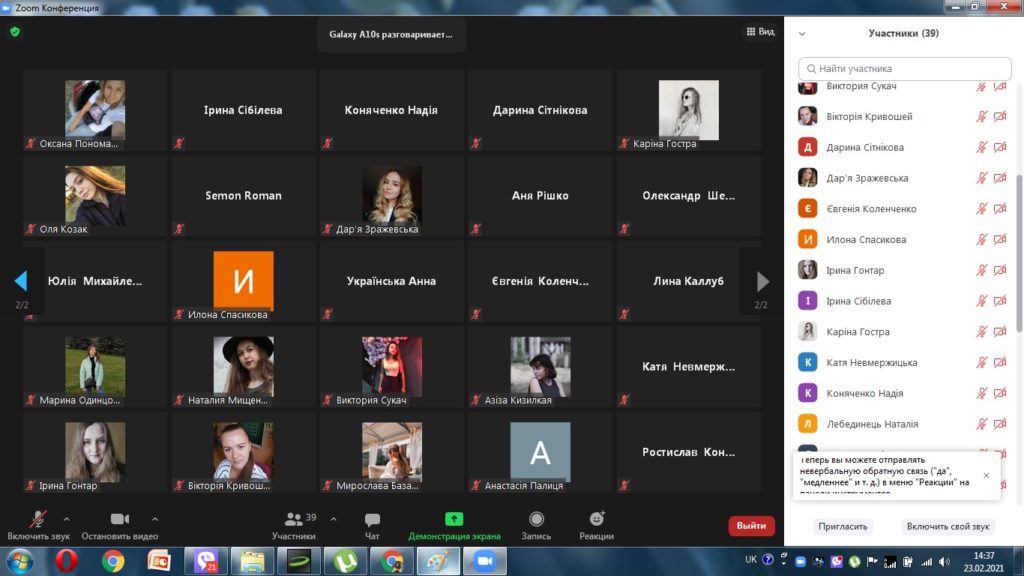The width and height of the screenshot is (1024, 576).
Task: Click the Остановить видео camera icon
Action: [x=120, y=520]
